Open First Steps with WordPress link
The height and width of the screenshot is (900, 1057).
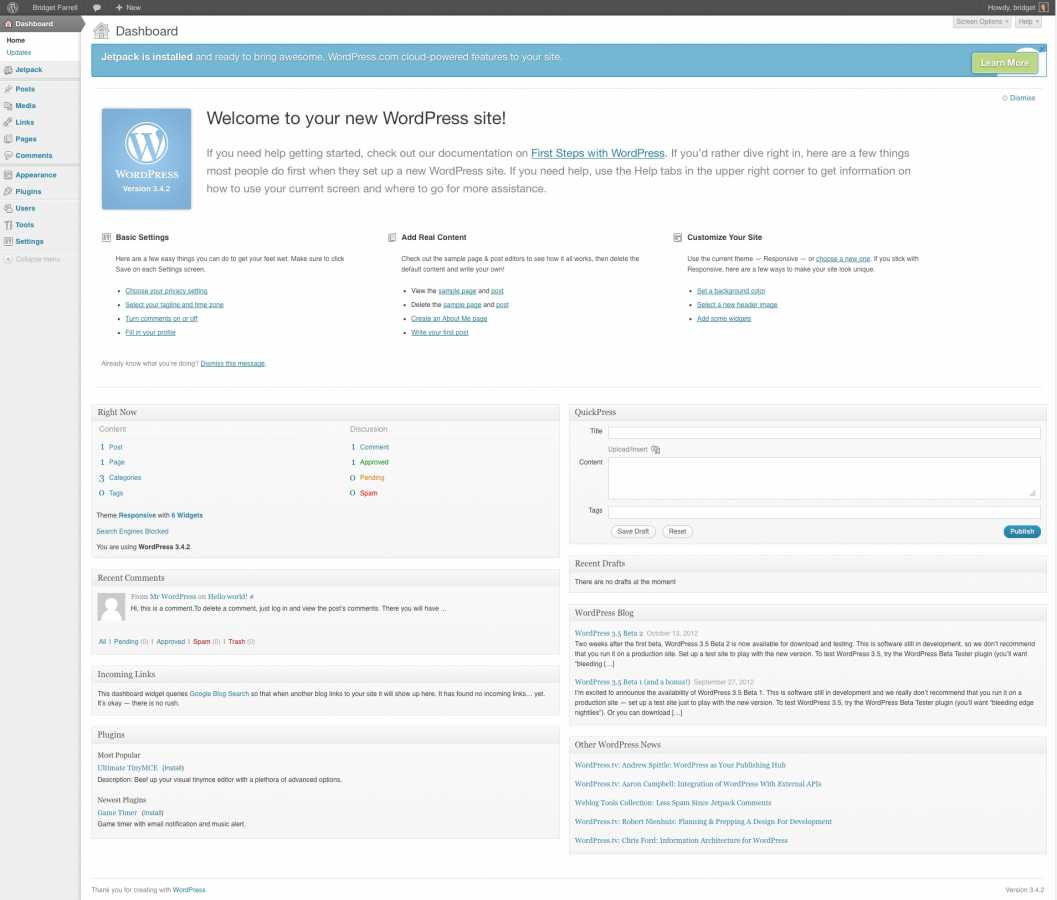pyautogui.click(x=597, y=153)
